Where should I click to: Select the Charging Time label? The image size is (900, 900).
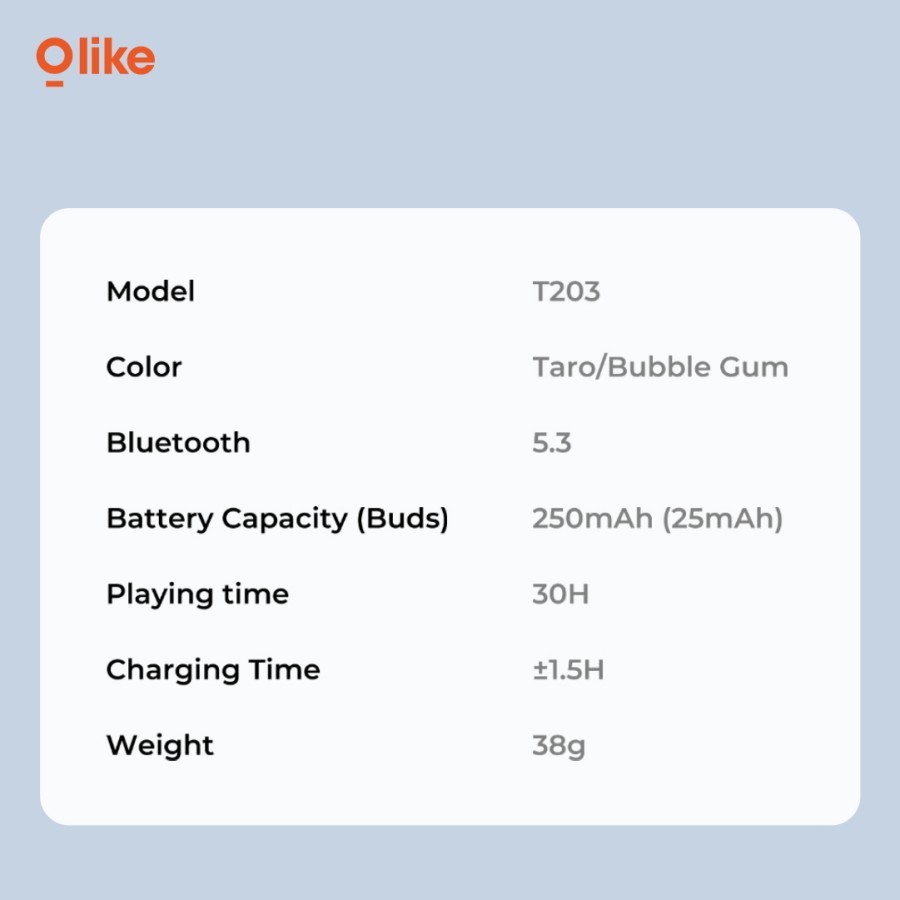click(x=213, y=670)
